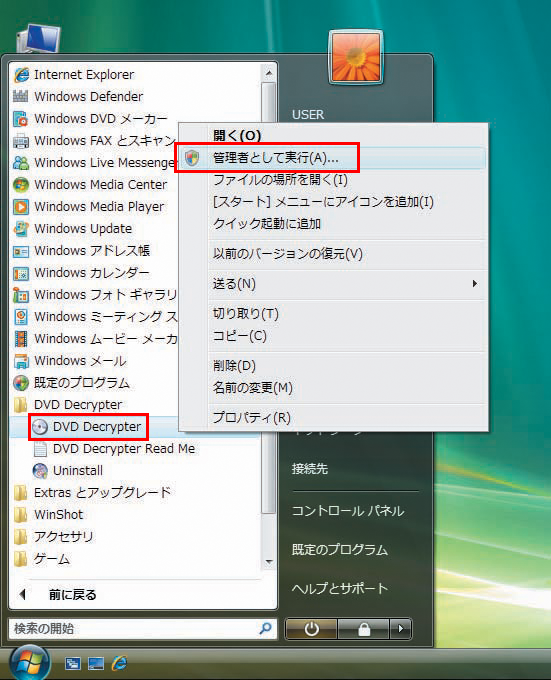Click the Windows Media Center icon
The height and width of the screenshot is (680, 551).
coord(21,185)
